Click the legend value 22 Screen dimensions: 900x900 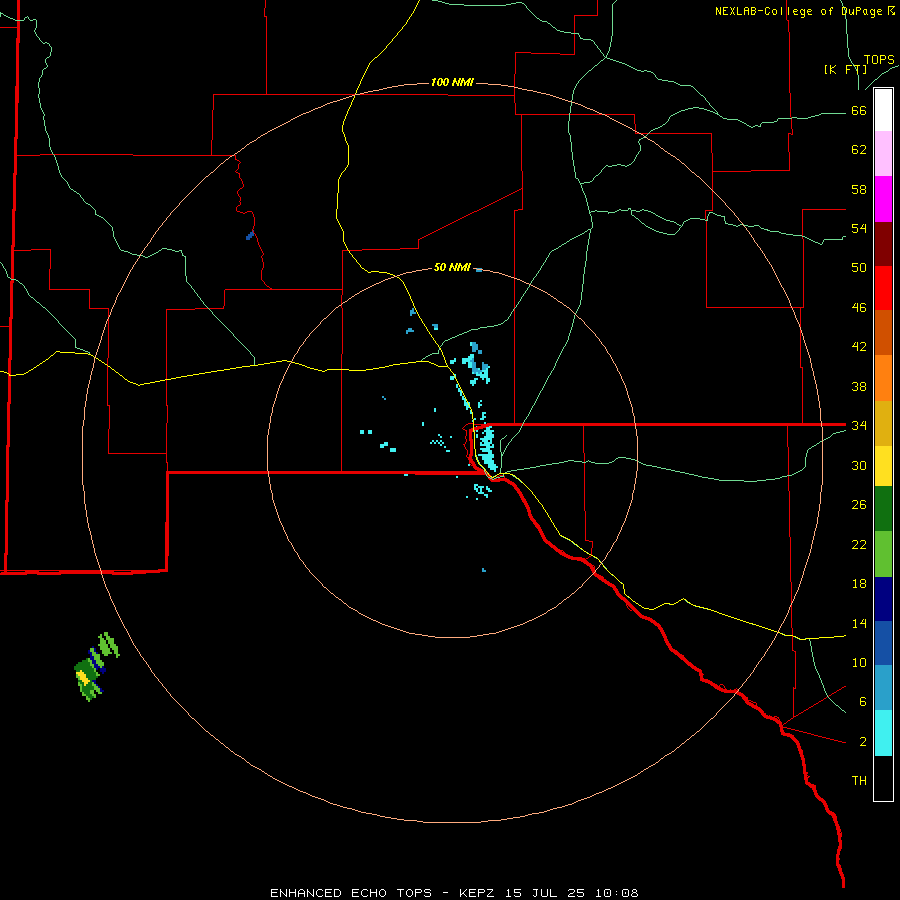[x=859, y=544]
